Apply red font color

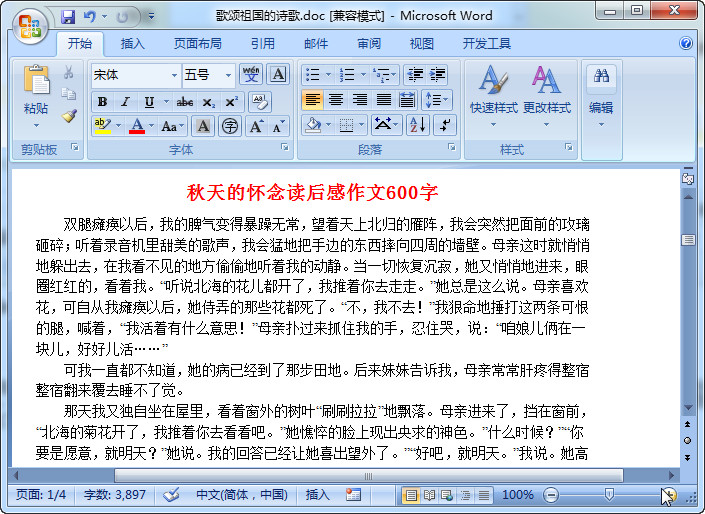[137, 126]
